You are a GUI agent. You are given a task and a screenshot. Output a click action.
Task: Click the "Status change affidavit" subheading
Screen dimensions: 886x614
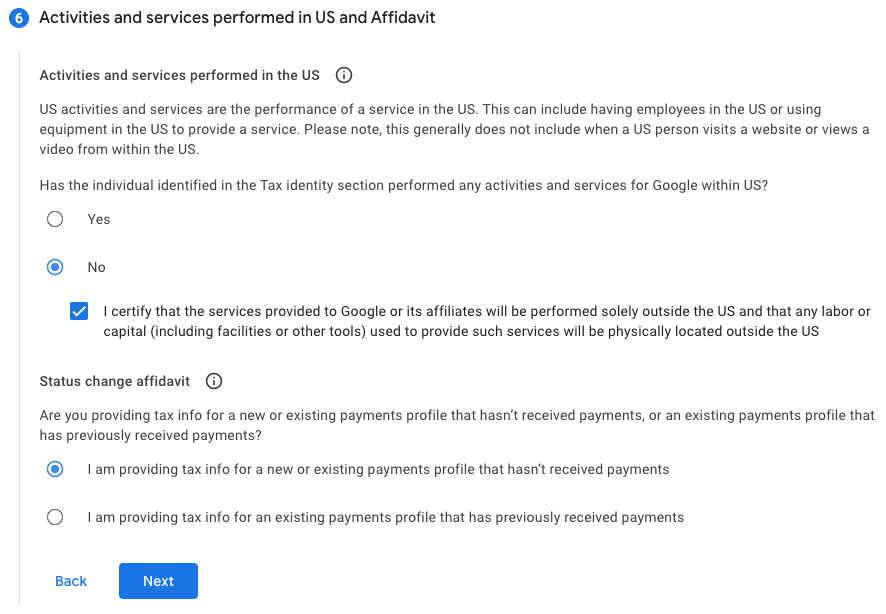[115, 381]
